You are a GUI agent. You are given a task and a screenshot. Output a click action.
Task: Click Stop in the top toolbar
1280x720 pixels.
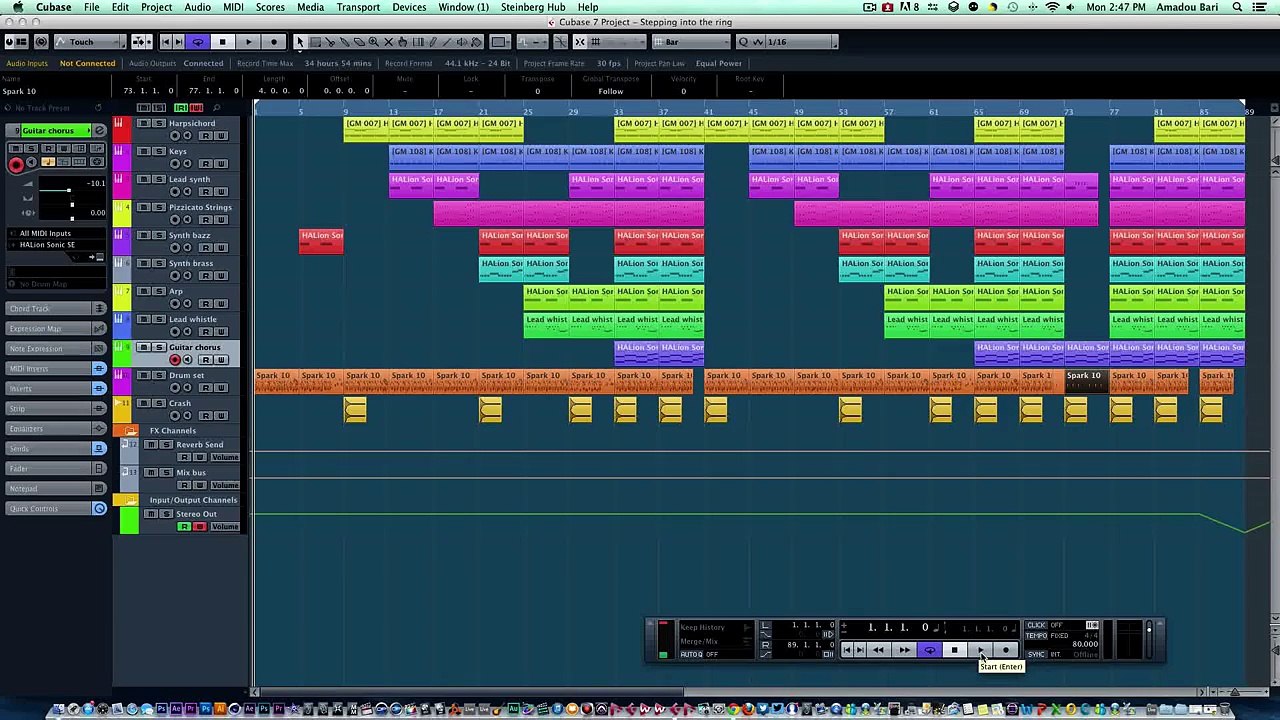click(x=222, y=42)
